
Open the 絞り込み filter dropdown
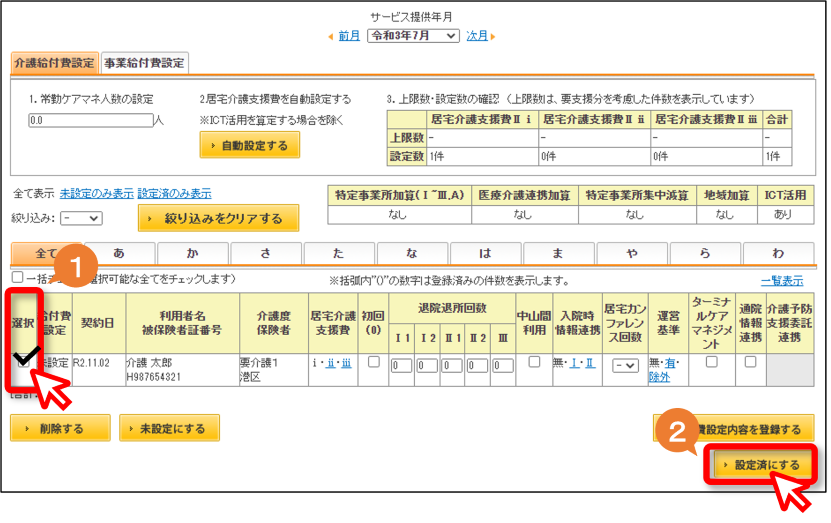81,218
